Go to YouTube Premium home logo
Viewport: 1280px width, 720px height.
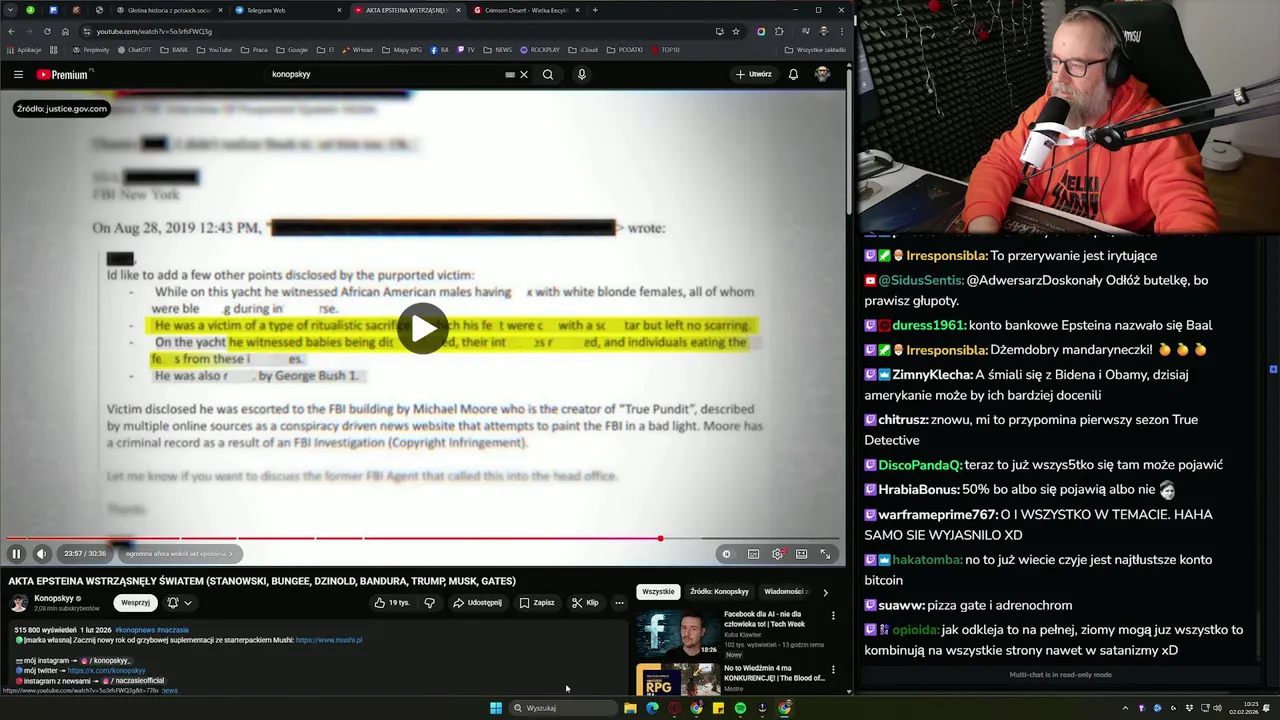pos(63,74)
